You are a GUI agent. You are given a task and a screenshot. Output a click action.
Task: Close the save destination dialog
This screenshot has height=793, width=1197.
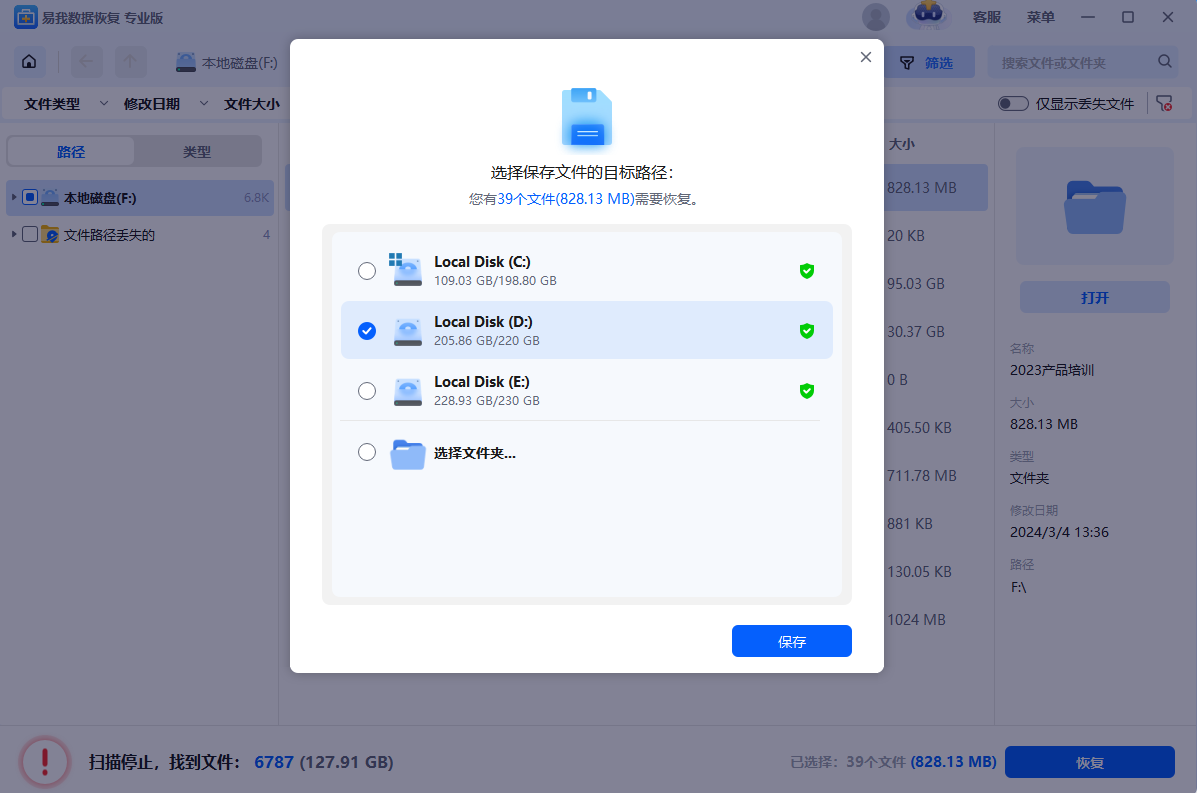[x=866, y=57]
